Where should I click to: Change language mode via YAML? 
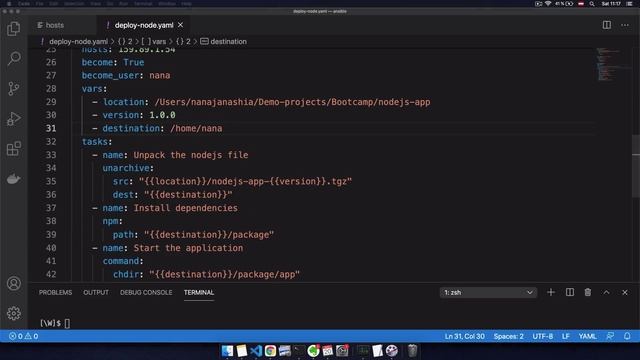point(587,336)
